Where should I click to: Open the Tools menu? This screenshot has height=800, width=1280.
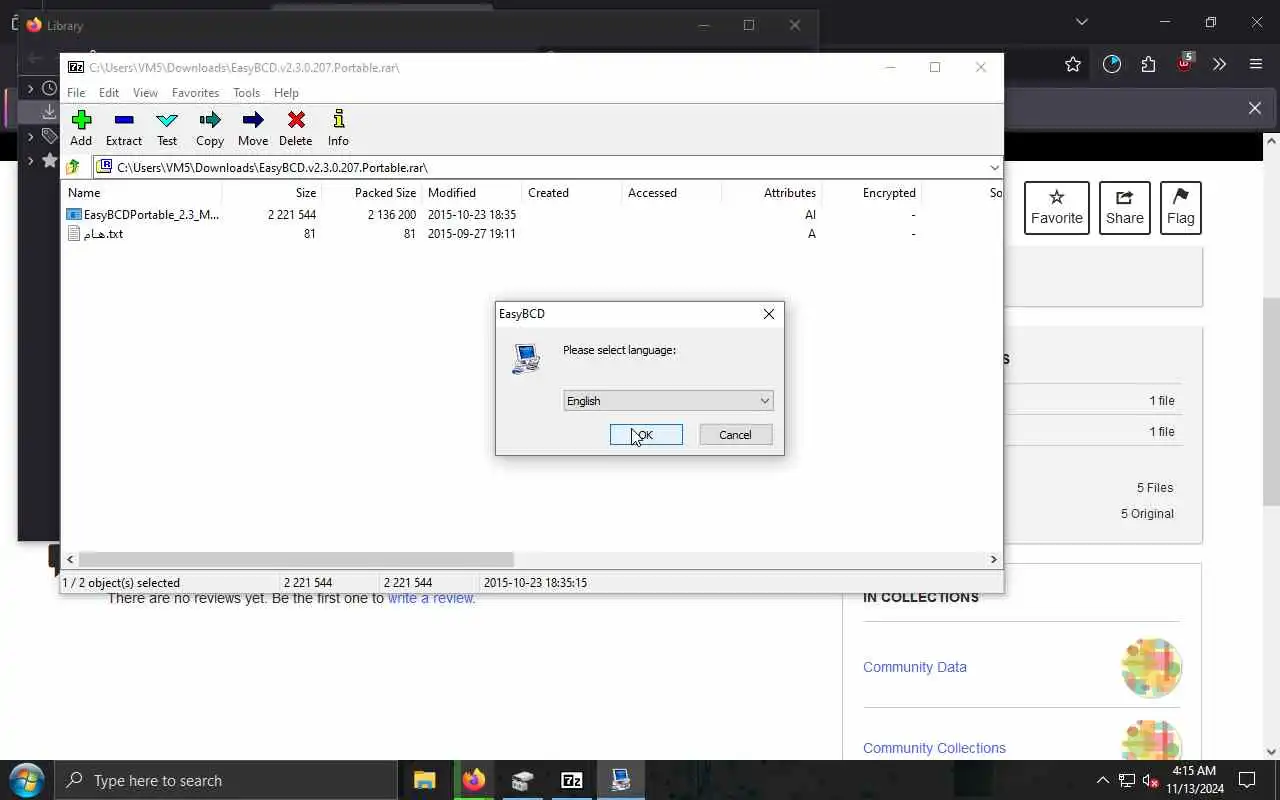pos(246,93)
